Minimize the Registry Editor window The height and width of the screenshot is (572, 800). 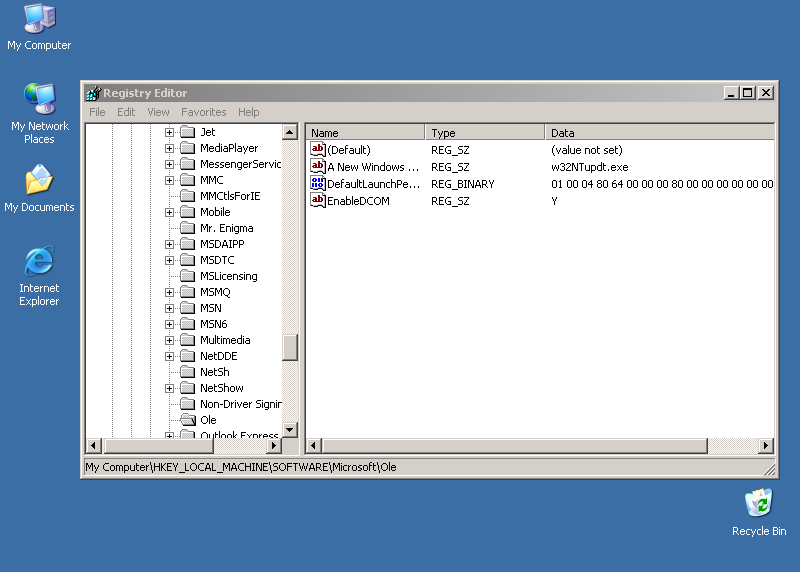coord(731,93)
